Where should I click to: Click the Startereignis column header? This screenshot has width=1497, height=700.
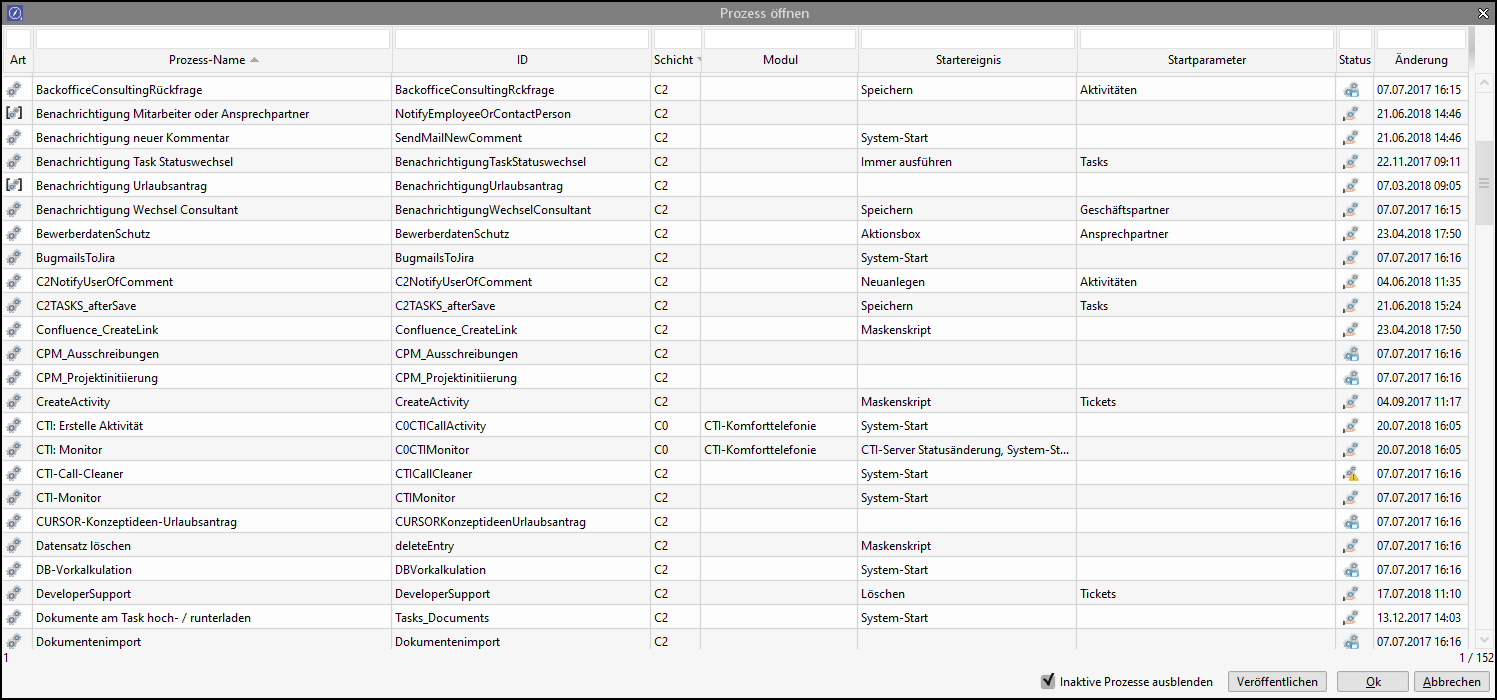pyautogui.click(x=967, y=60)
